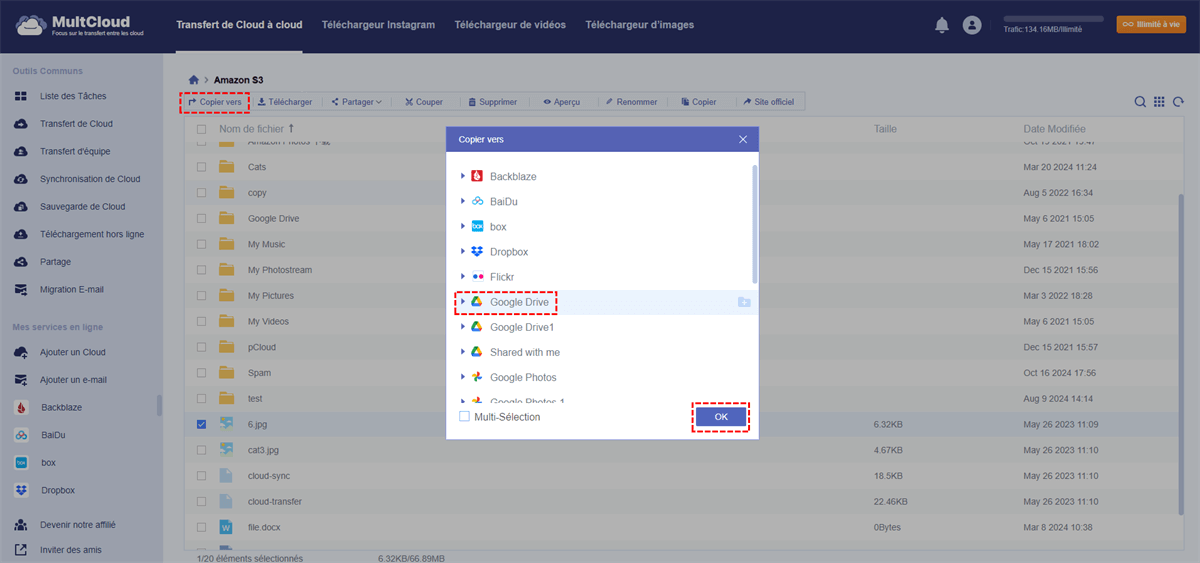
Task: Click the Illimité à vie button
Action: [x=1151, y=24]
